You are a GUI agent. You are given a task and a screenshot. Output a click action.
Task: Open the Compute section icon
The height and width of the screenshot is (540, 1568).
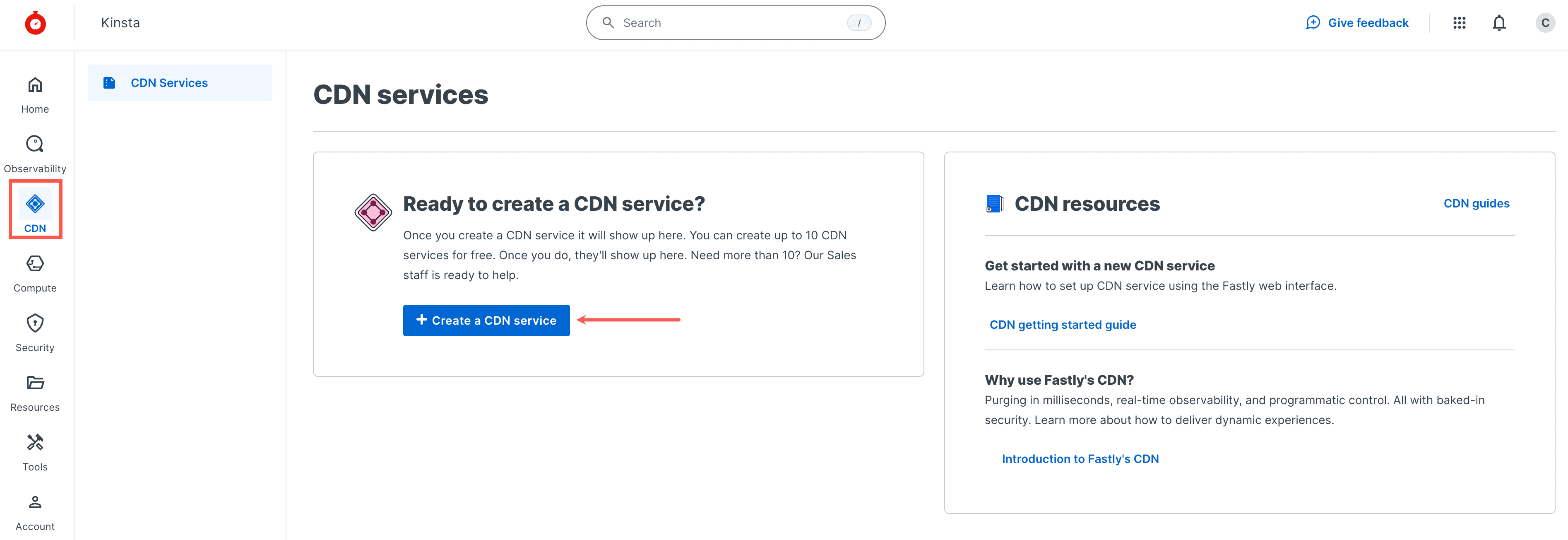(35, 264)
